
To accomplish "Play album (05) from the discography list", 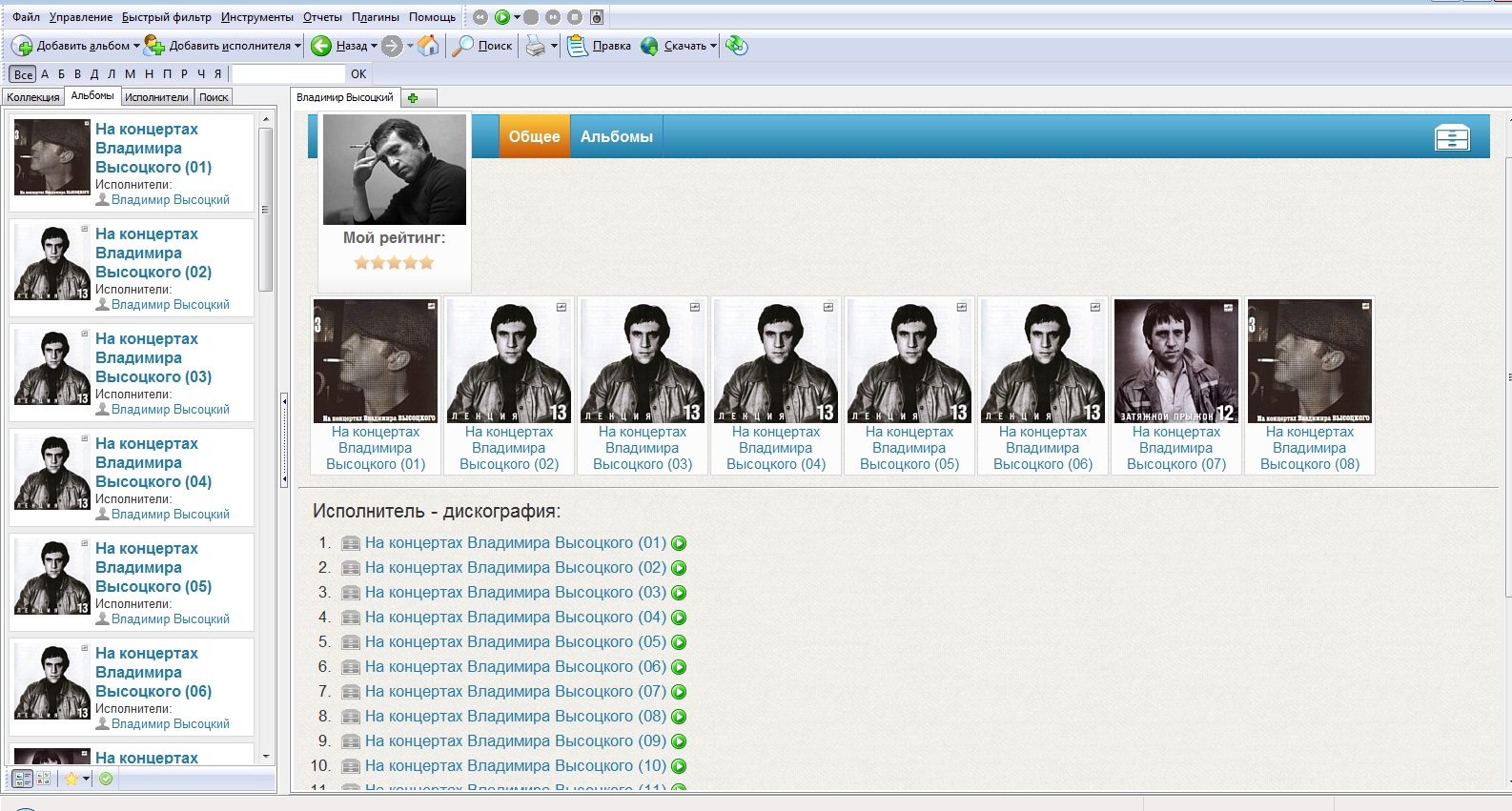I will coord(679,642).
